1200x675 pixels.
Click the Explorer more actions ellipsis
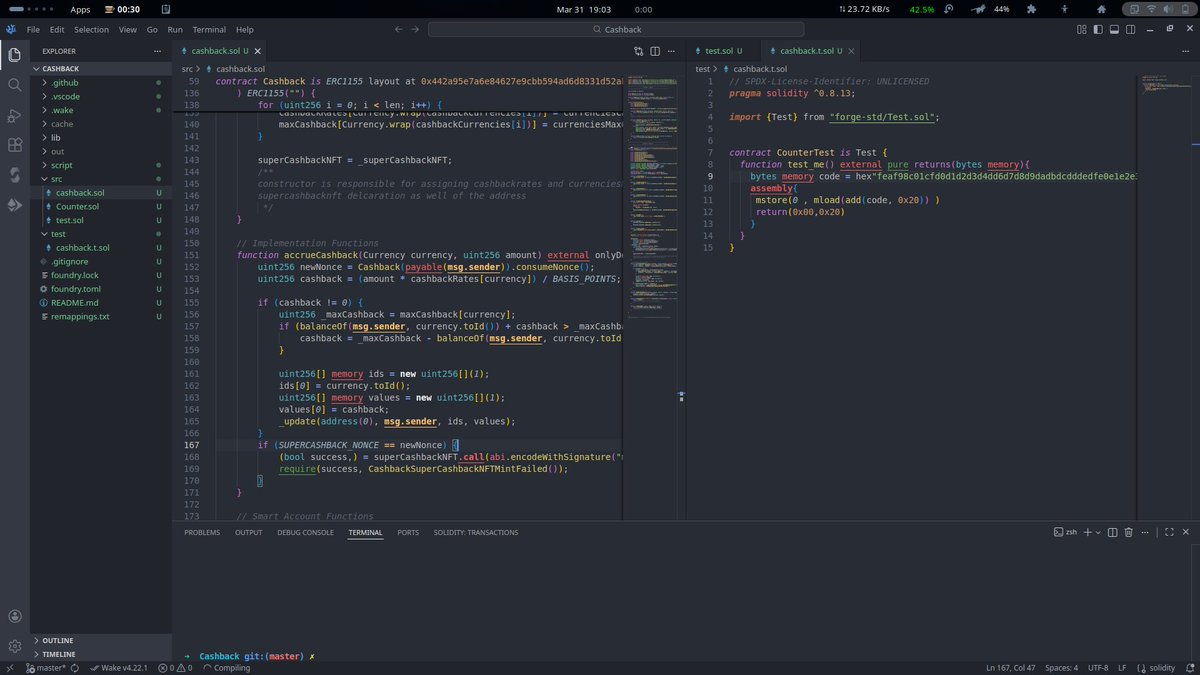click(157, 49)
